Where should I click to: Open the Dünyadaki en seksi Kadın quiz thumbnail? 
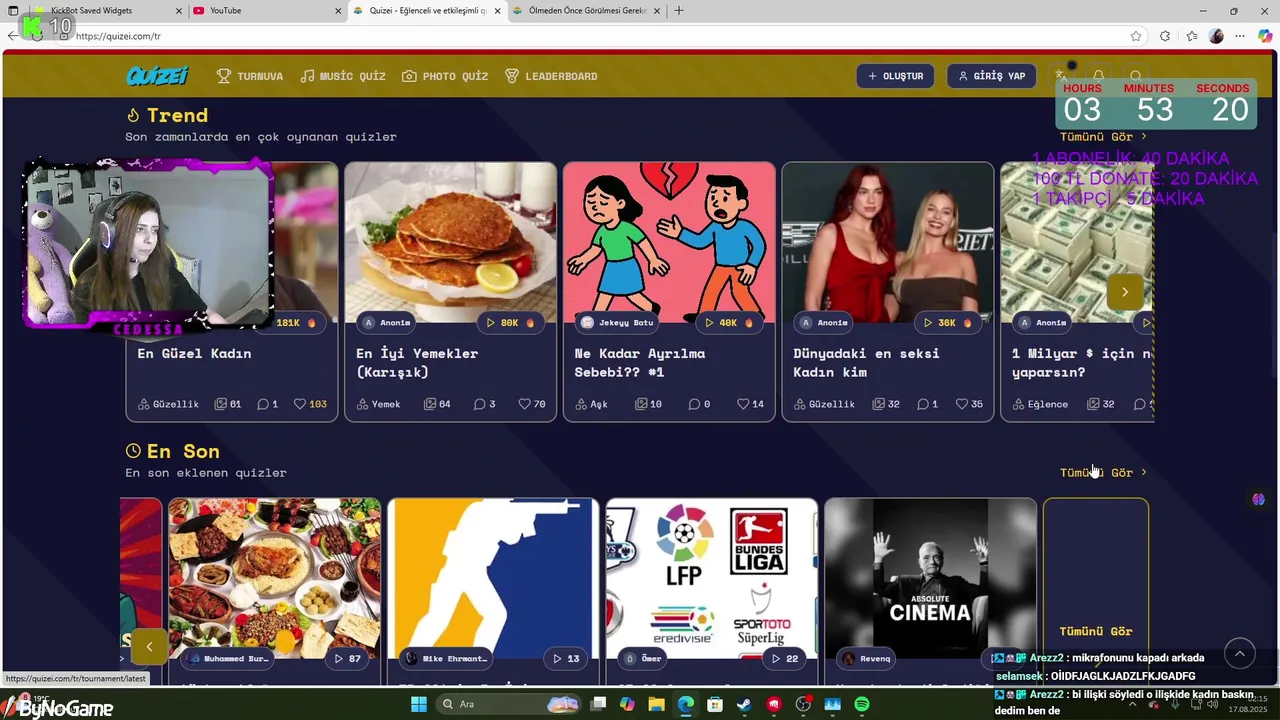(x=888, y=242)
